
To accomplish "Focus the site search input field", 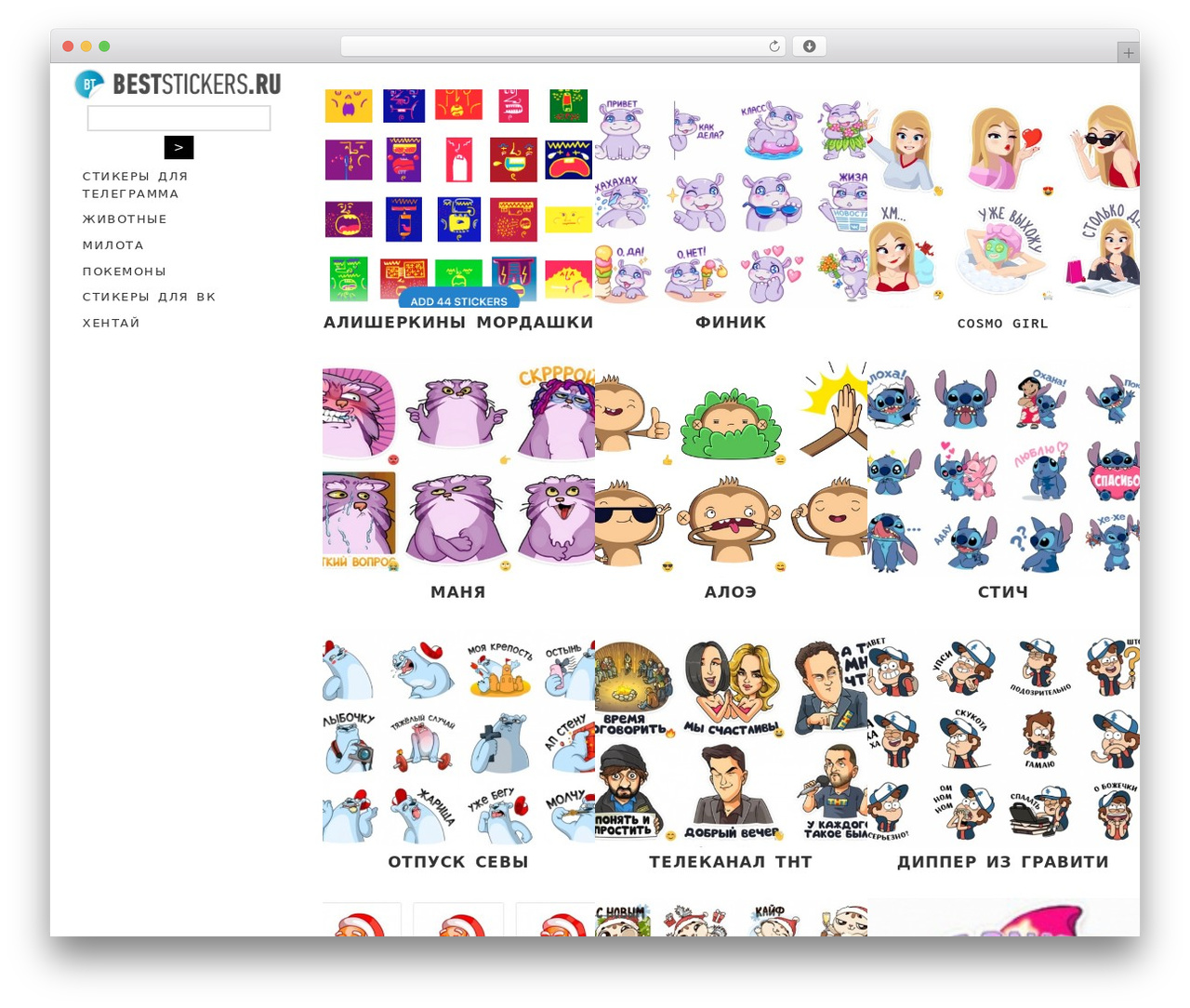I will click(x=178, y=118).
